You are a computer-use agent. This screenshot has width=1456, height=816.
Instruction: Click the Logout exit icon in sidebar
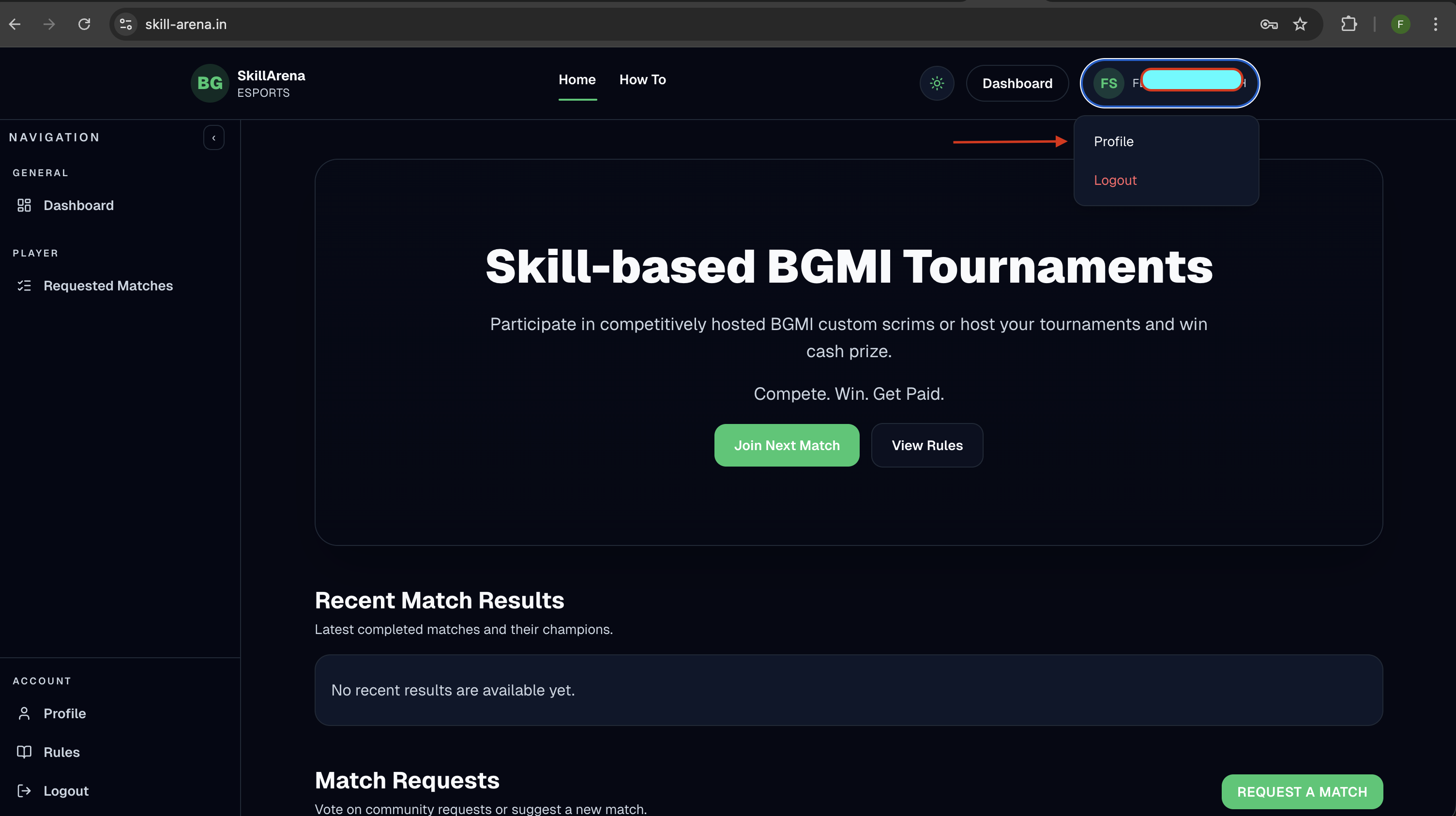[24, 790]
